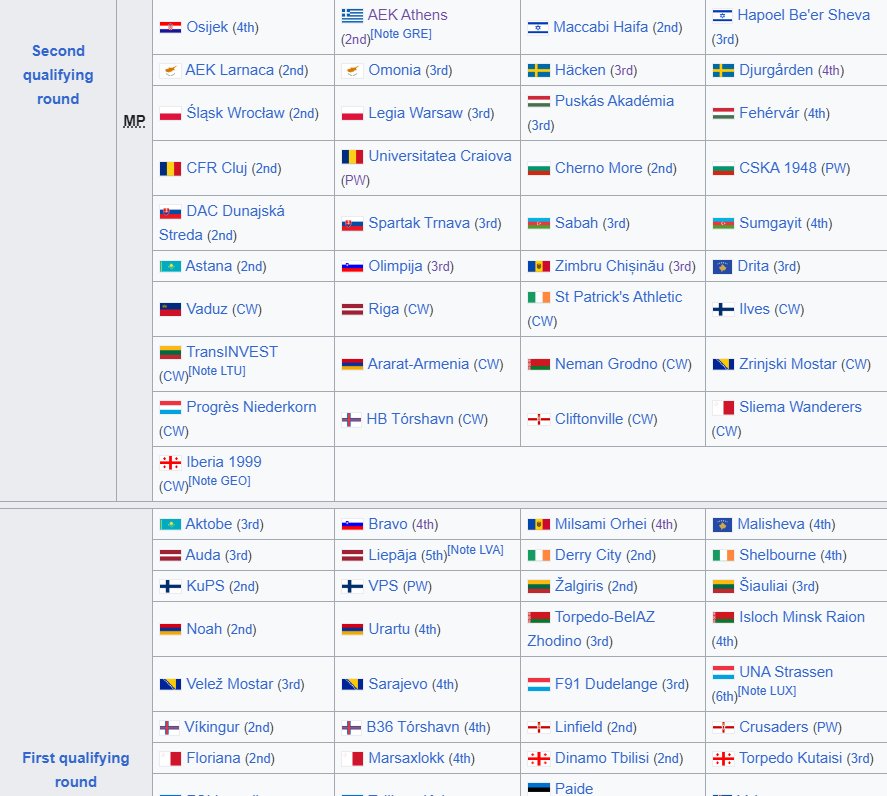
Task: Open the Derry City club link
Action: (x=588, y=555)
